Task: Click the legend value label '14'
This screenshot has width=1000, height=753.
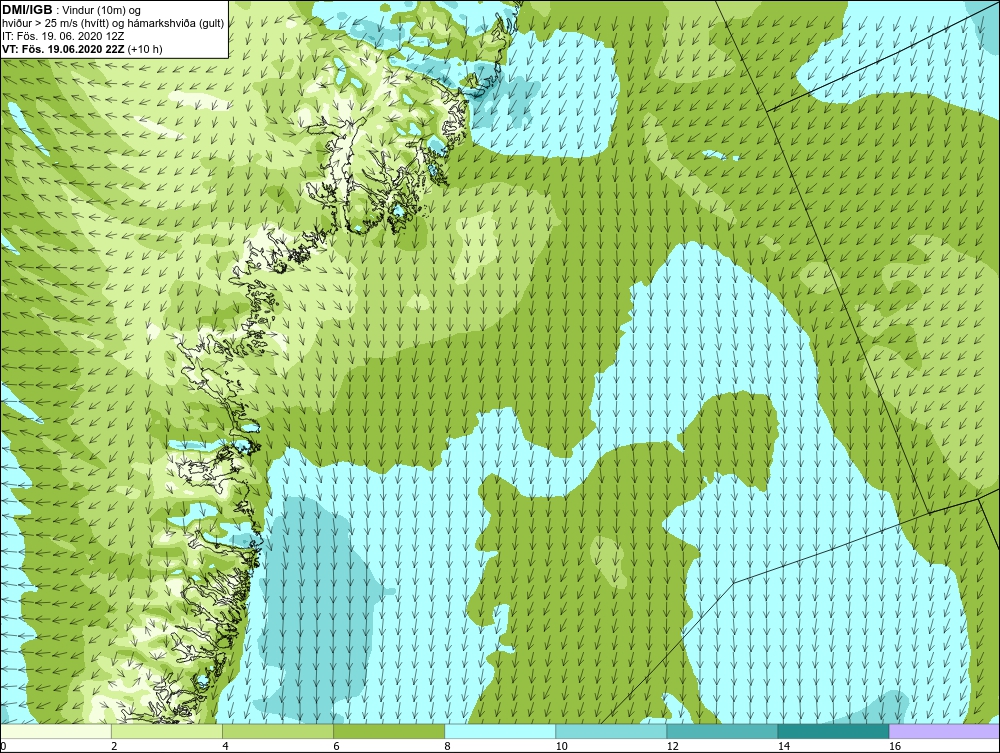Action: click(783, 746)
